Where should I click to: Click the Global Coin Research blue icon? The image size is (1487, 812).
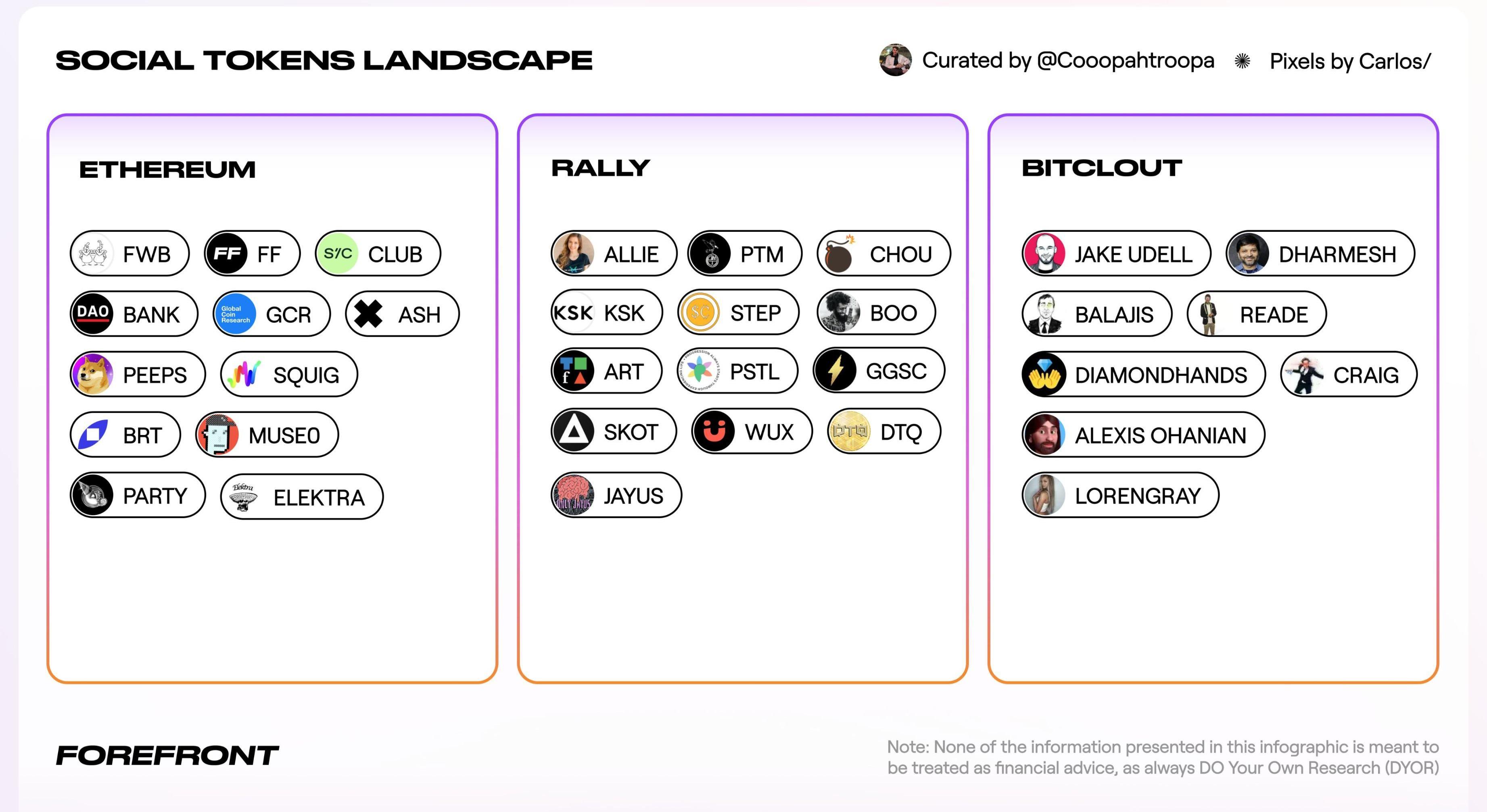coord(236,314)
